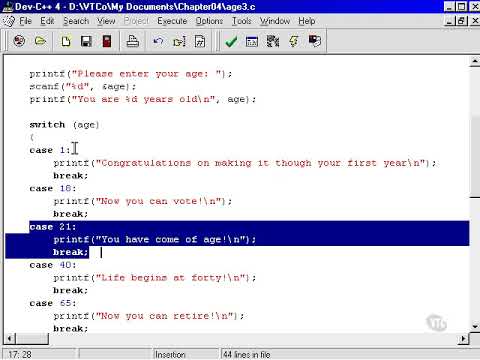Click the folder-with-cursor toolbar icon
Viewport: 480px width, 360px height.
[x=179, y=42]
